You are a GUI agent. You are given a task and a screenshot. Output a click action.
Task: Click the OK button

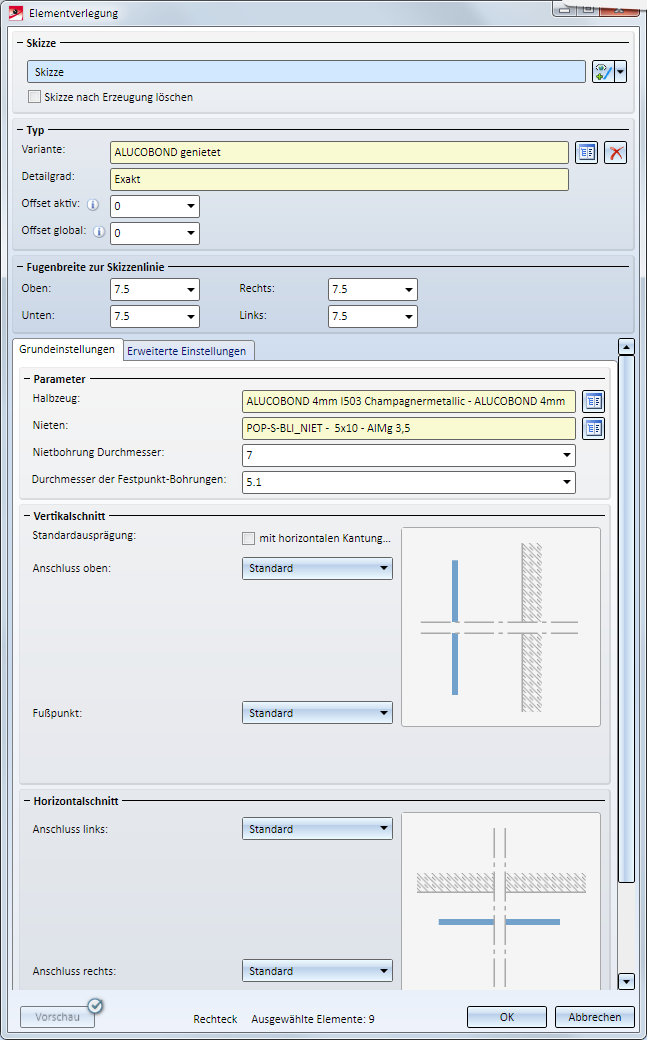click(x=507, y=1017)
